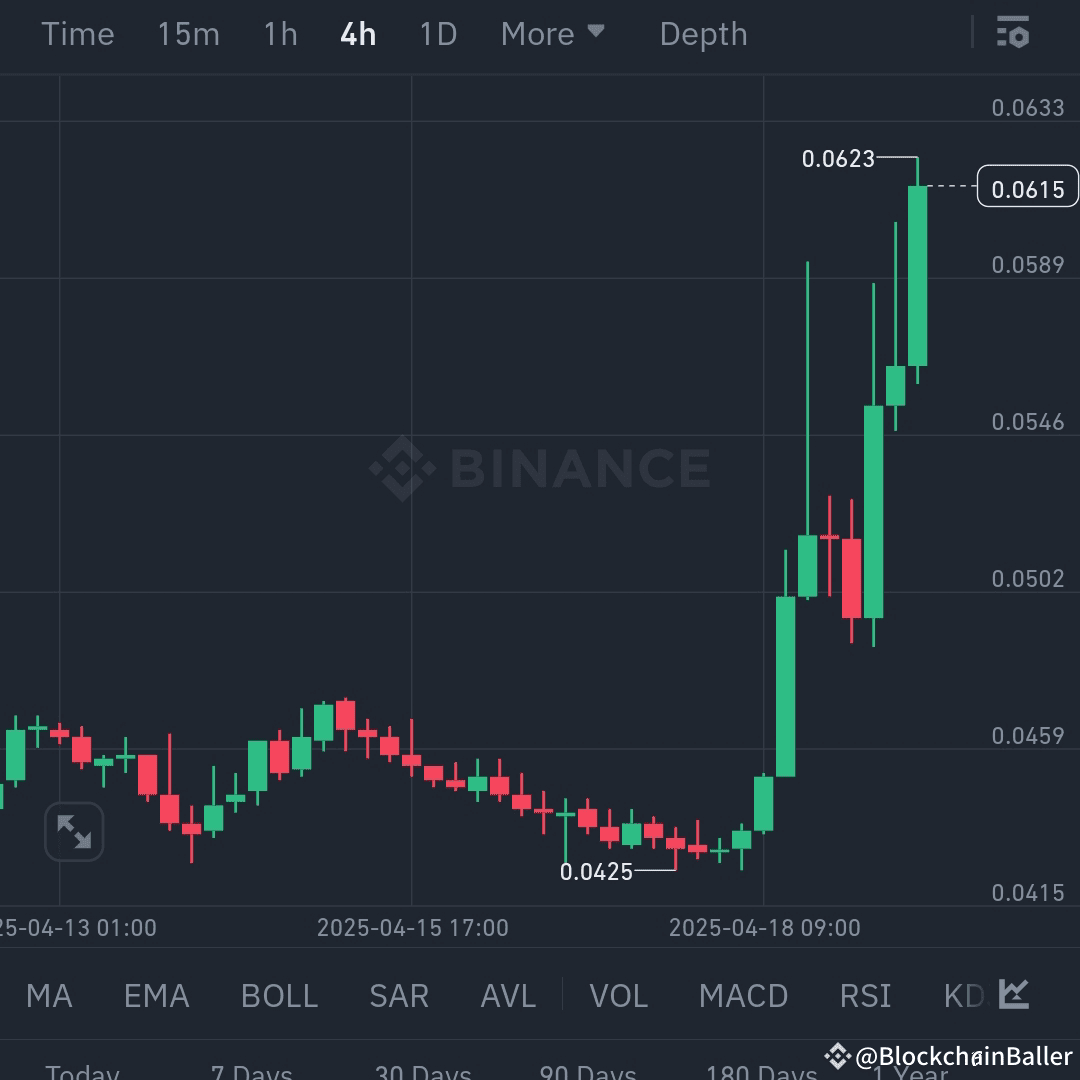The image size is (1080, 1080).
Task: Apply the EMA indicator
Action: (x=156, y=995)
